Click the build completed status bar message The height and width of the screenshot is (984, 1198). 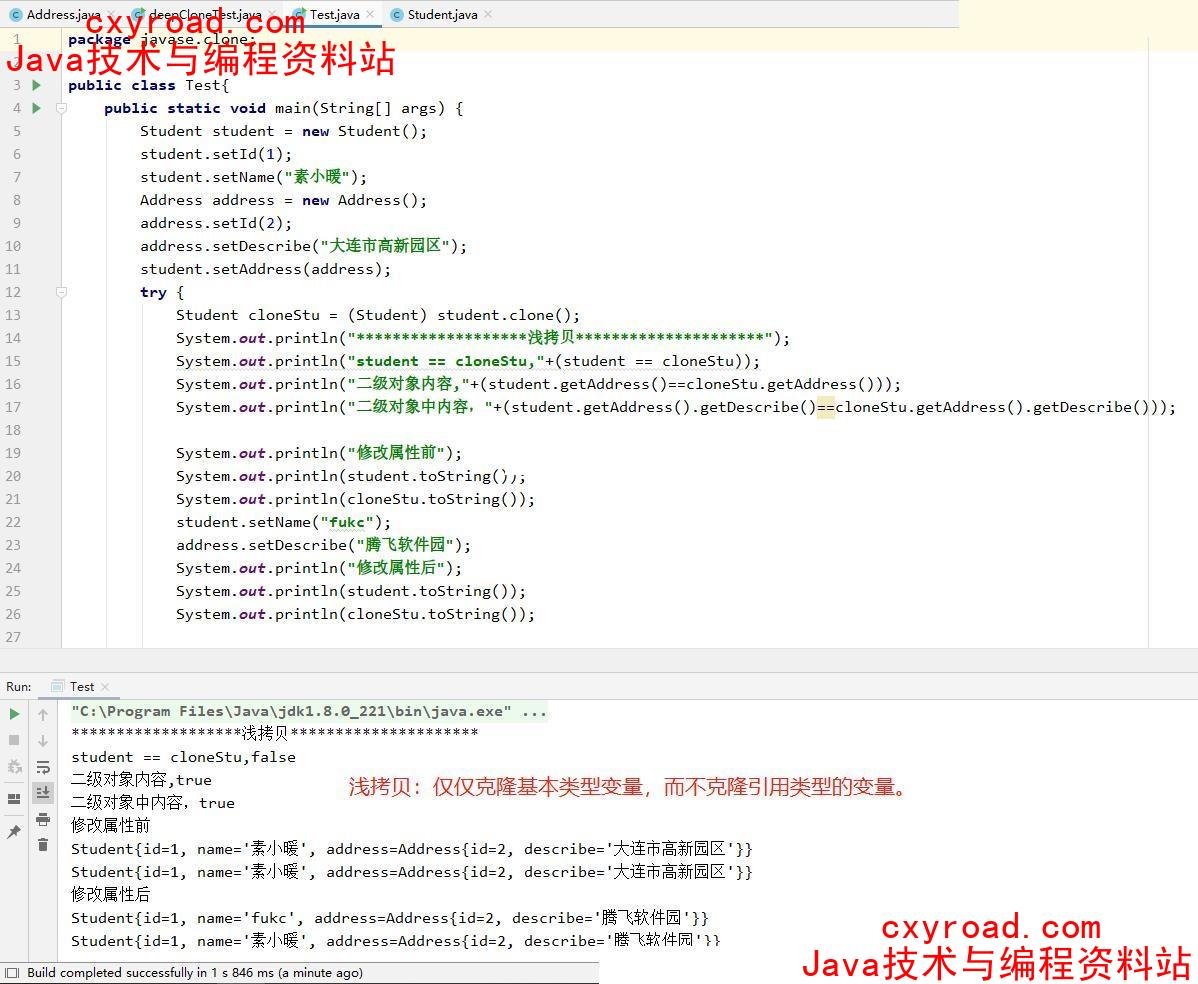pyautogui.click(x=195, y=973)
